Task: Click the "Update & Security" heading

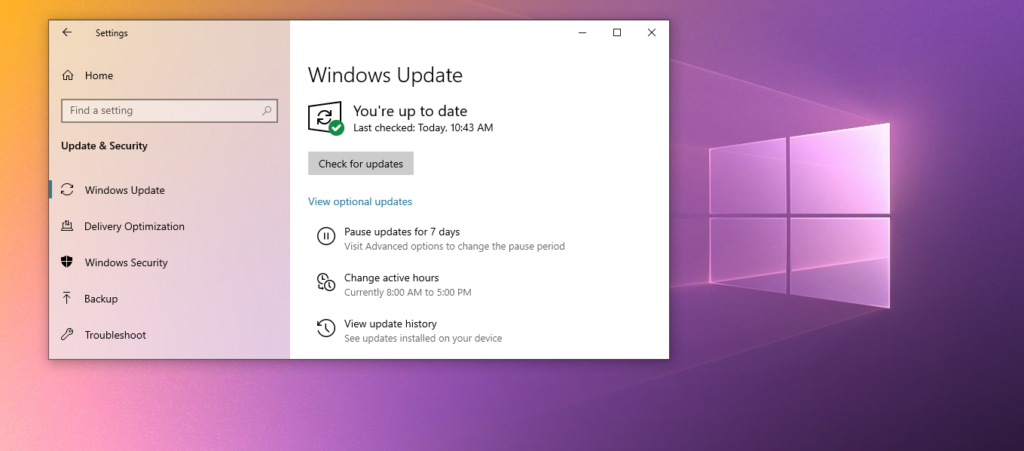Action: coord(104,146)
